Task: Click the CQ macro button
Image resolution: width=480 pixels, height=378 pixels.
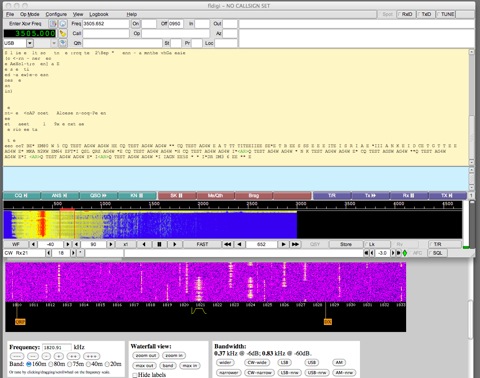Action: (x=22, y=195)
